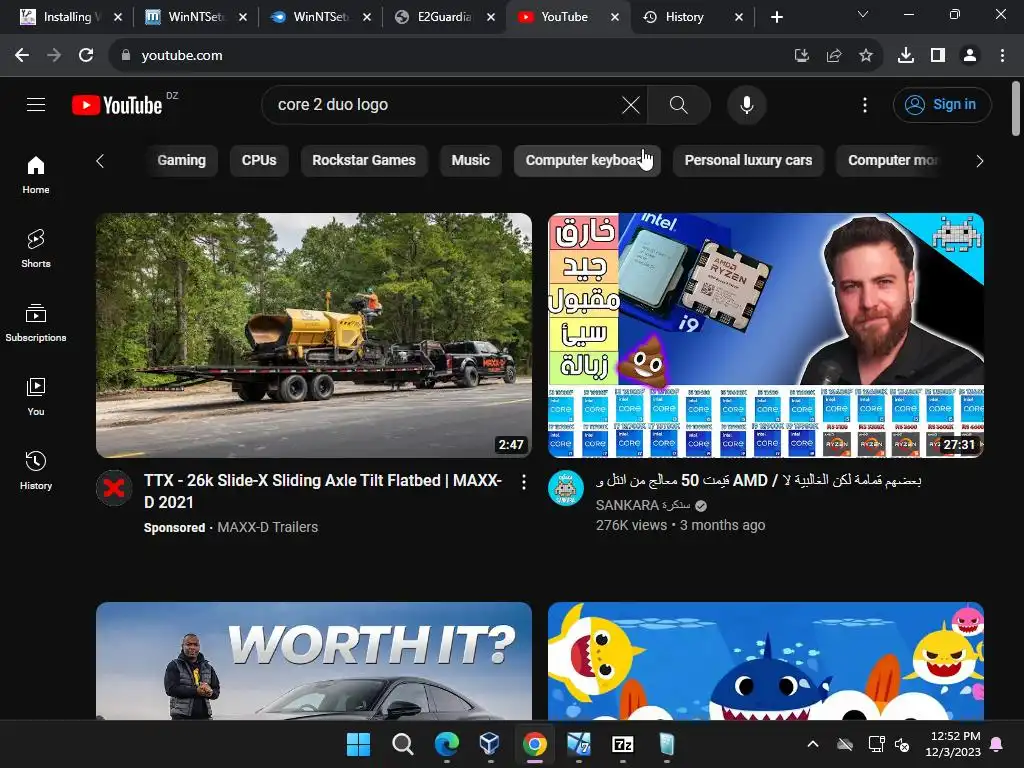Click the MAXX-D red X channel avatar

(x=114, y=488)
